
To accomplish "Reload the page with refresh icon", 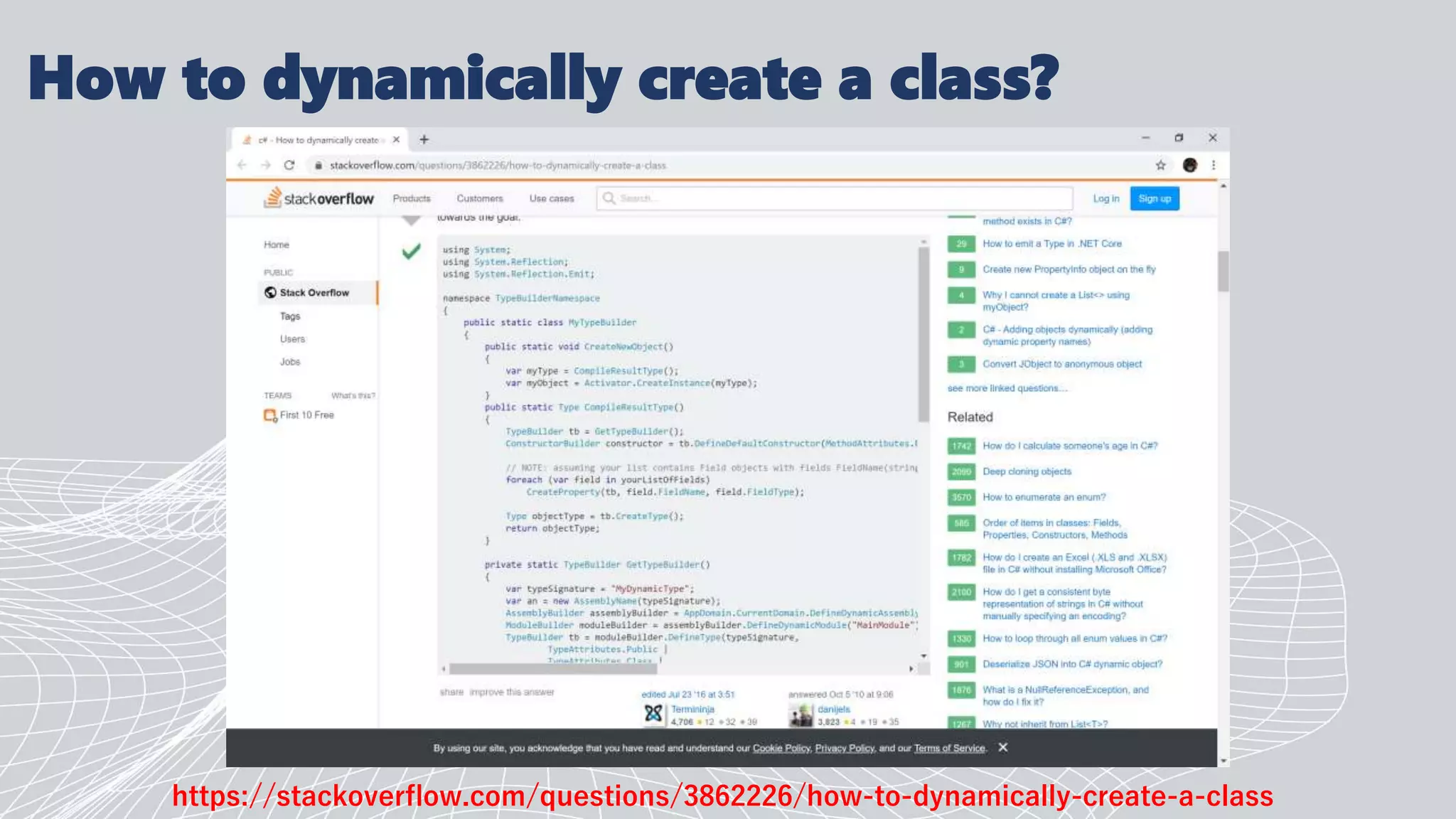I will pos(289,165).
